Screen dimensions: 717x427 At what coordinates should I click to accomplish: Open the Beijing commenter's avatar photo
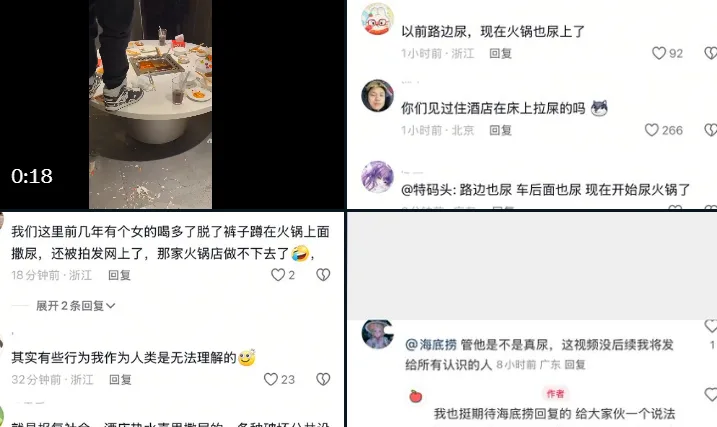pyautogui.click(x=377, y=96)
